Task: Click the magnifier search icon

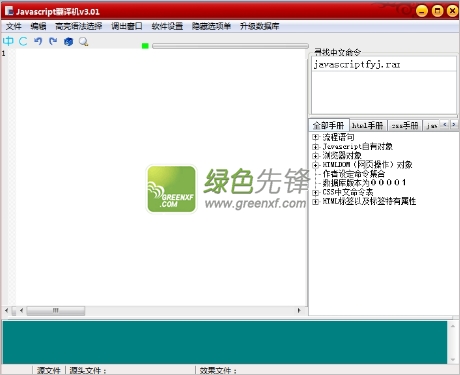Action: (x=83, y=42)
